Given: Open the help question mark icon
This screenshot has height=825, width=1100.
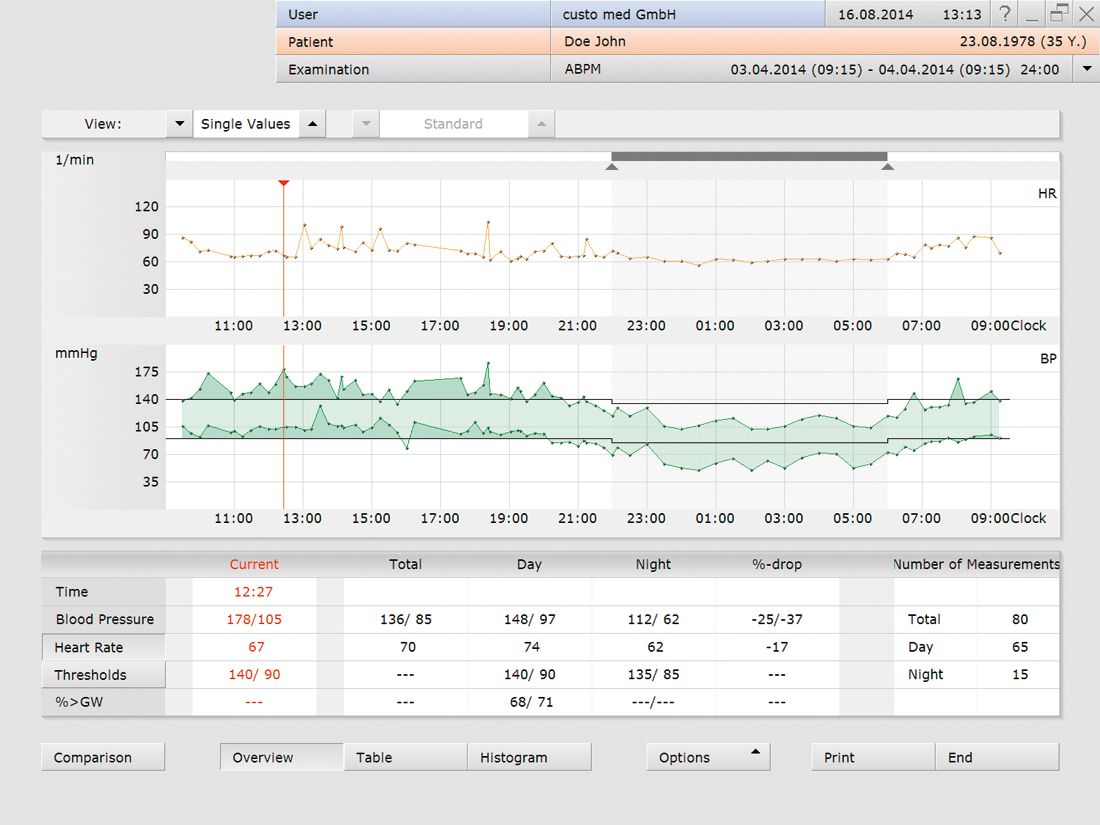Looking at the screenshot, I should point(1005,14).
